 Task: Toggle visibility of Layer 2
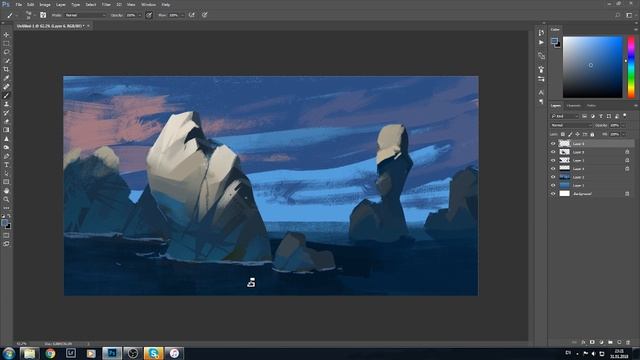(553, 177)
